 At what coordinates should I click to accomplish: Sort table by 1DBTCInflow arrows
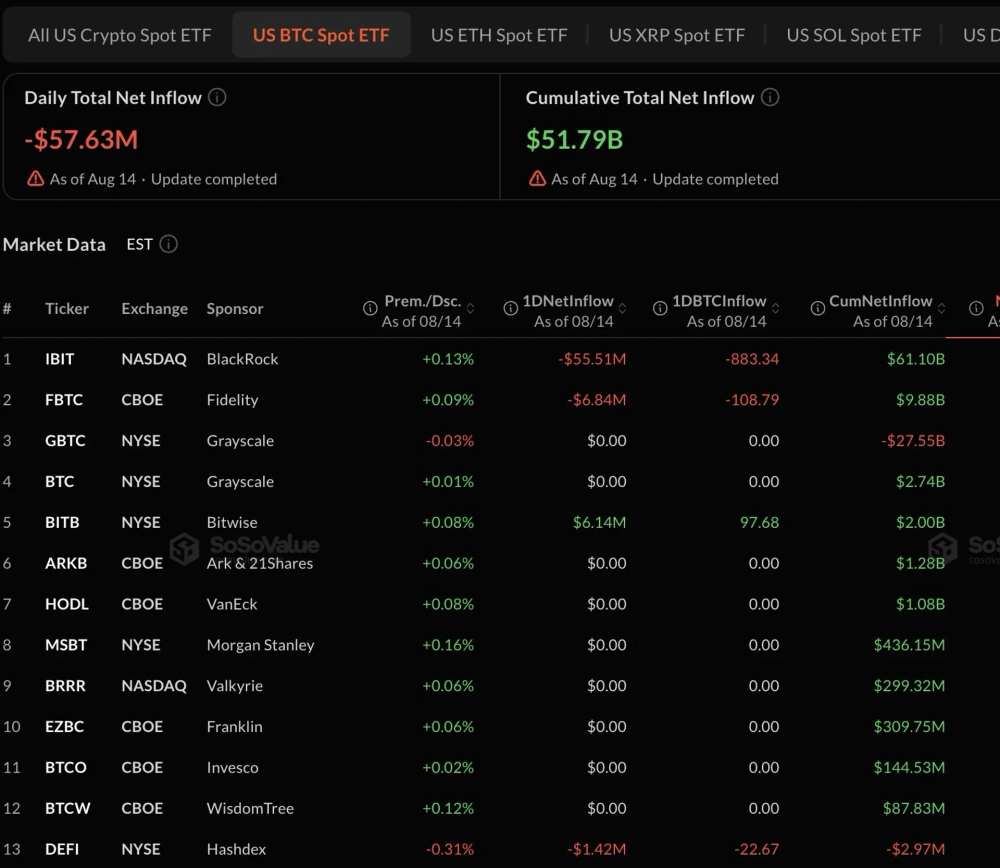click(x=776, y=309)
